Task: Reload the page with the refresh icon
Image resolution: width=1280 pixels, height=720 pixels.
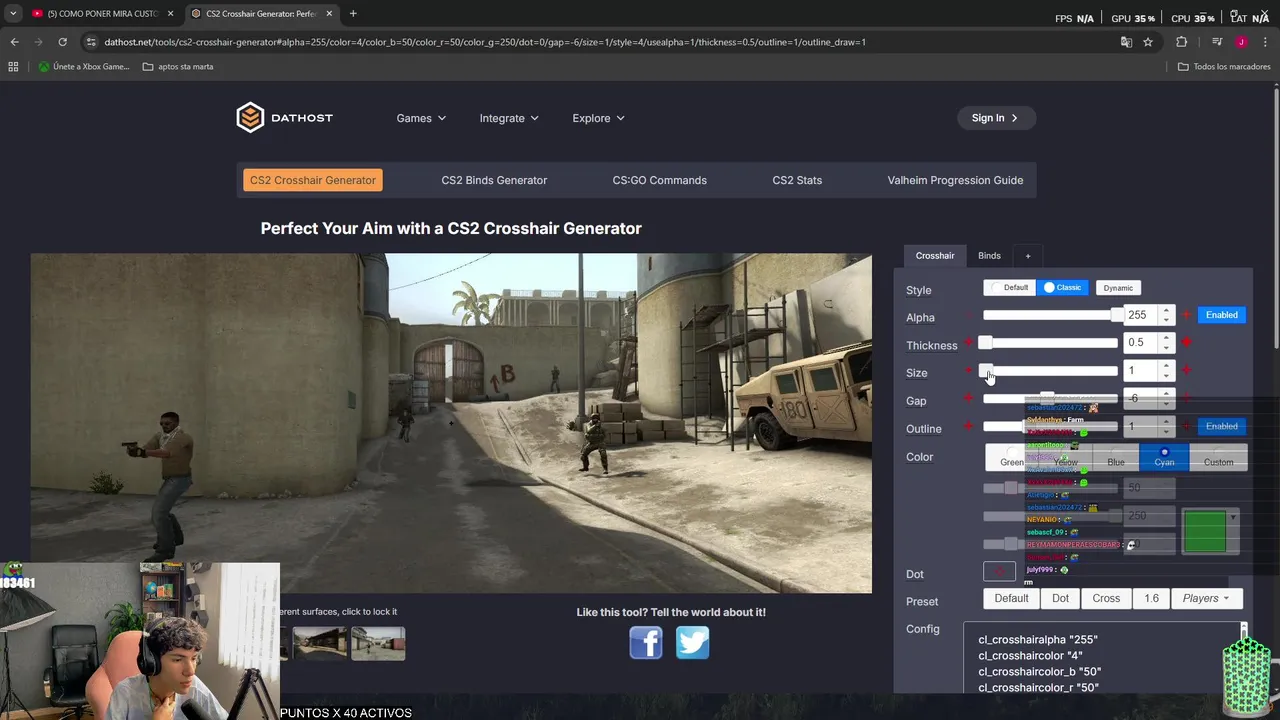Action: pos(62,42)
